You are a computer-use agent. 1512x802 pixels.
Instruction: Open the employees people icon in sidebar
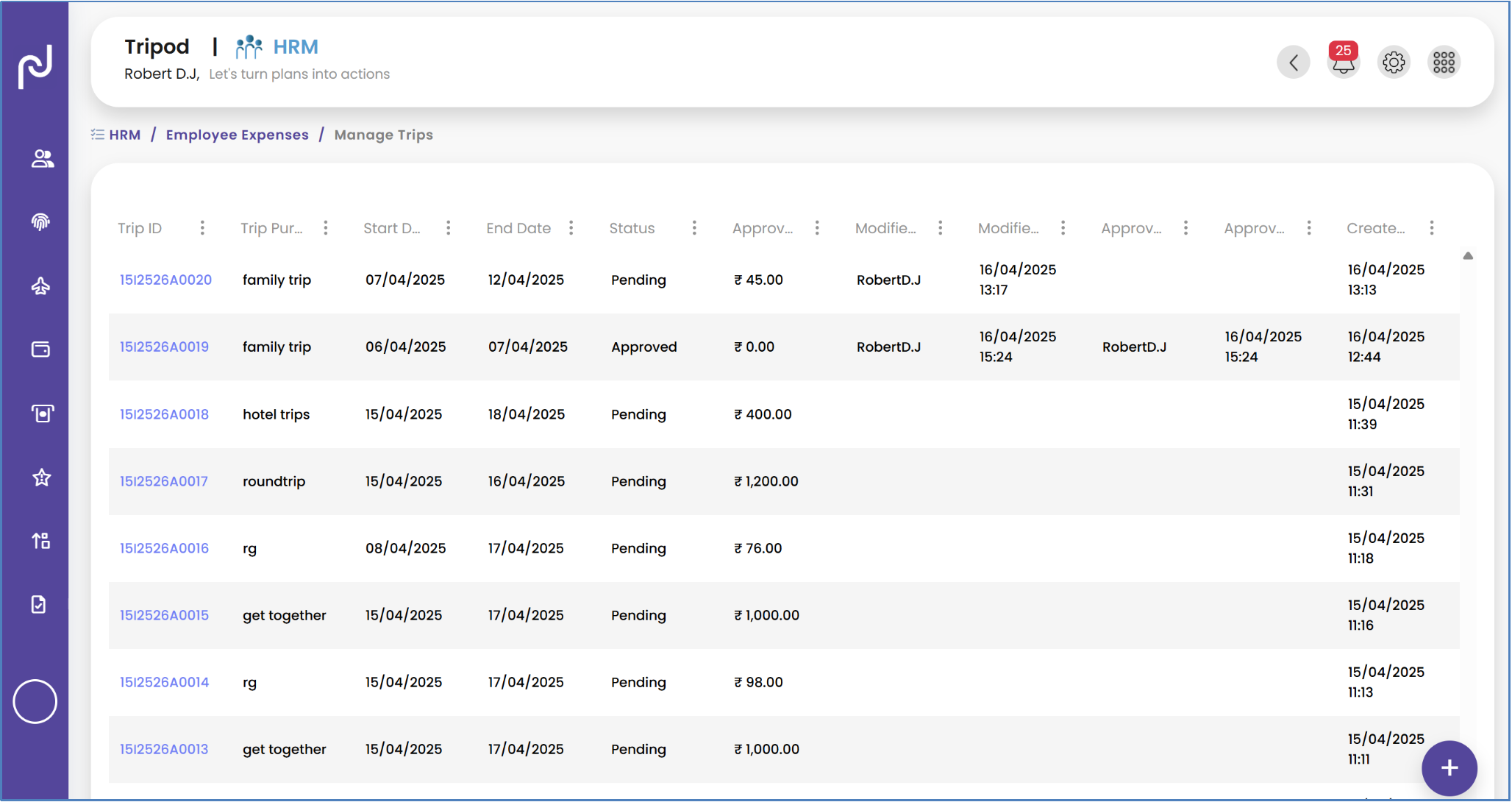(42, 158)
